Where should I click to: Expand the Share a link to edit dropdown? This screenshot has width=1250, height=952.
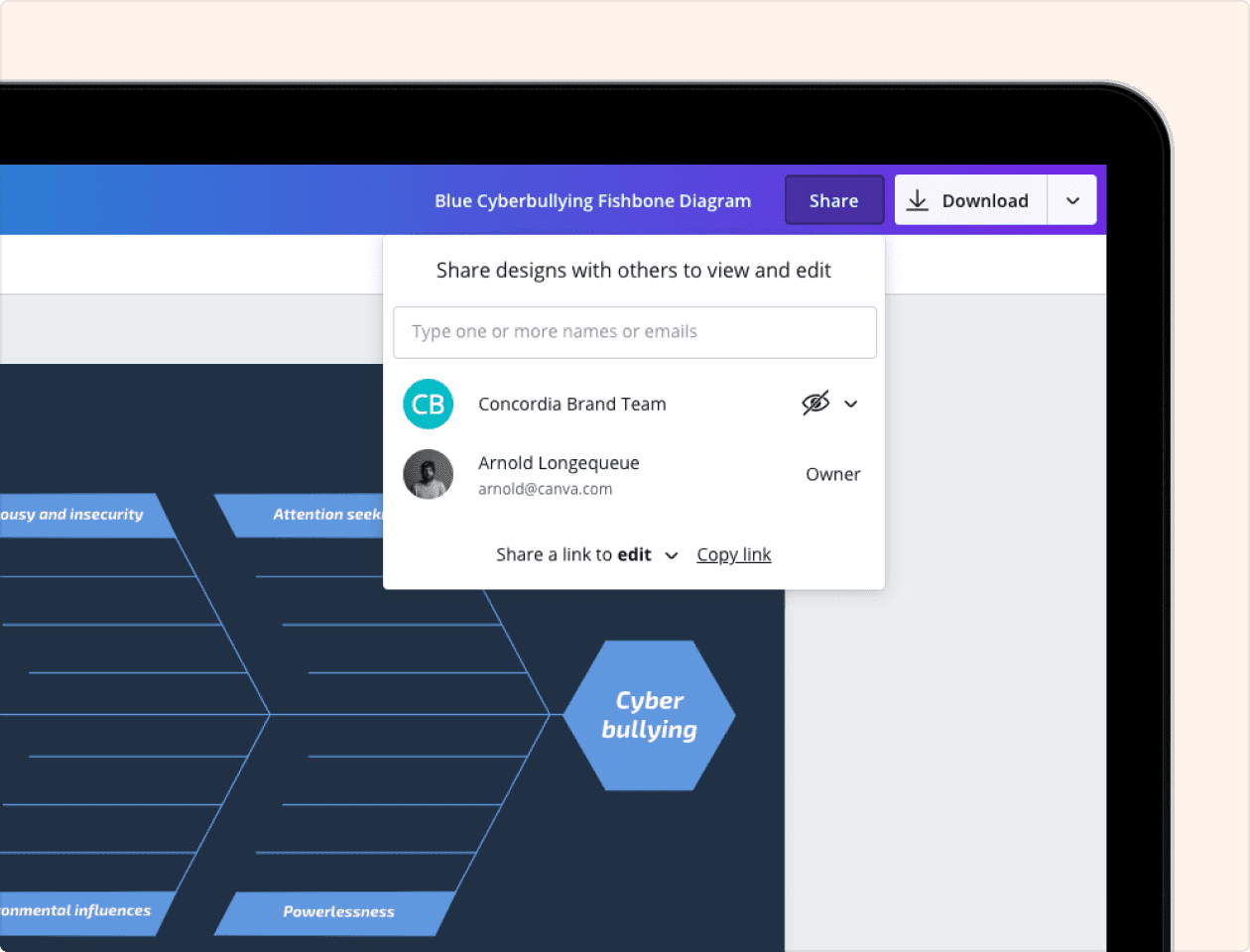click(672, 555)
